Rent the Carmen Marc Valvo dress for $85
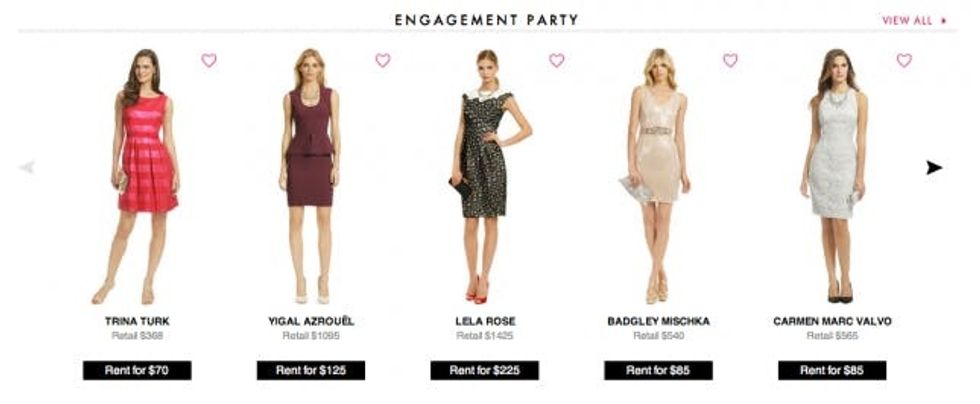The width and height of the screenshot is (980, 404). tap(832, 370)
